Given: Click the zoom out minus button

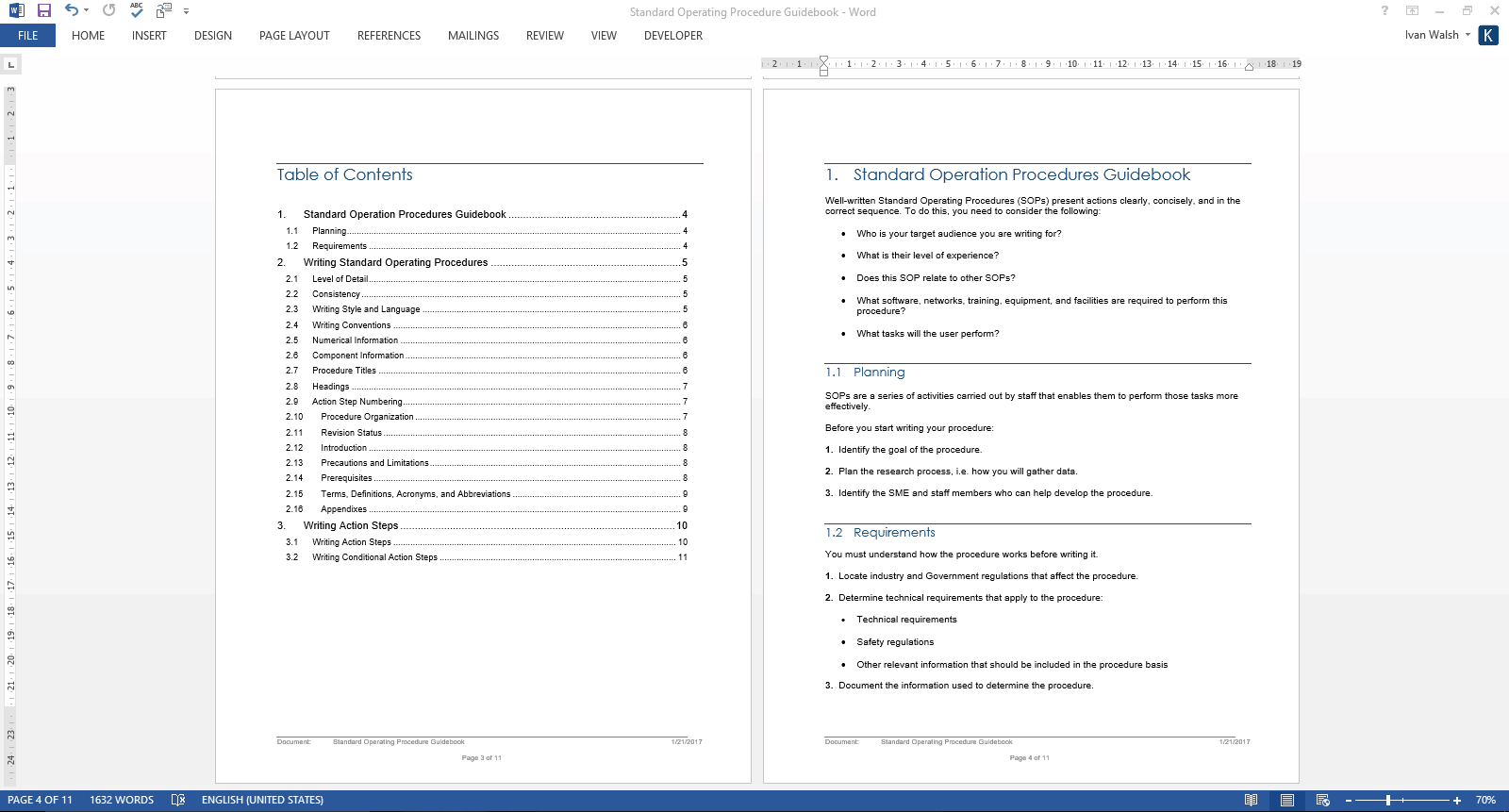Looking at the screenshot, I should point(1349,801).
